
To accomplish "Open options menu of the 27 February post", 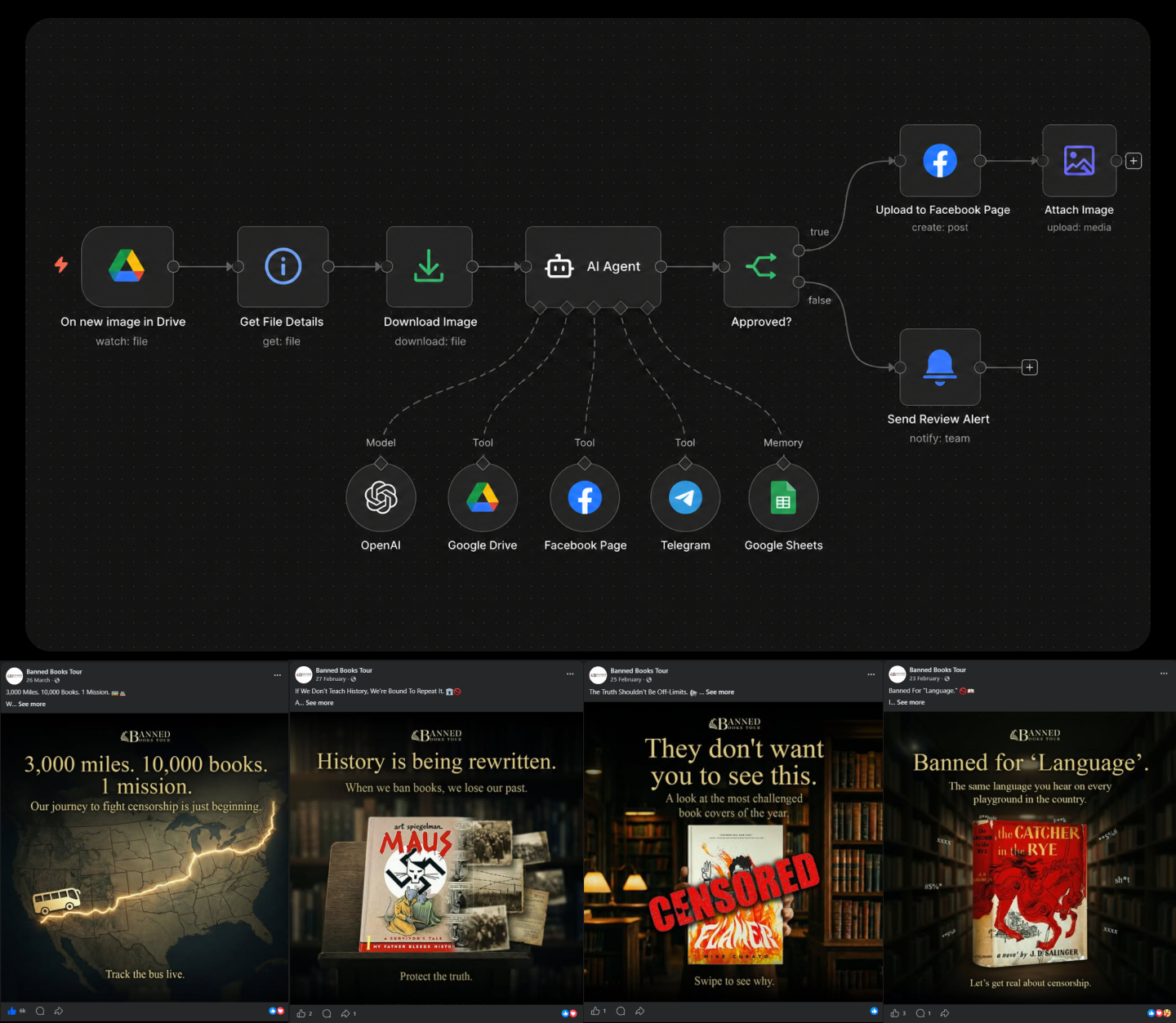I will tap(570, 674).
